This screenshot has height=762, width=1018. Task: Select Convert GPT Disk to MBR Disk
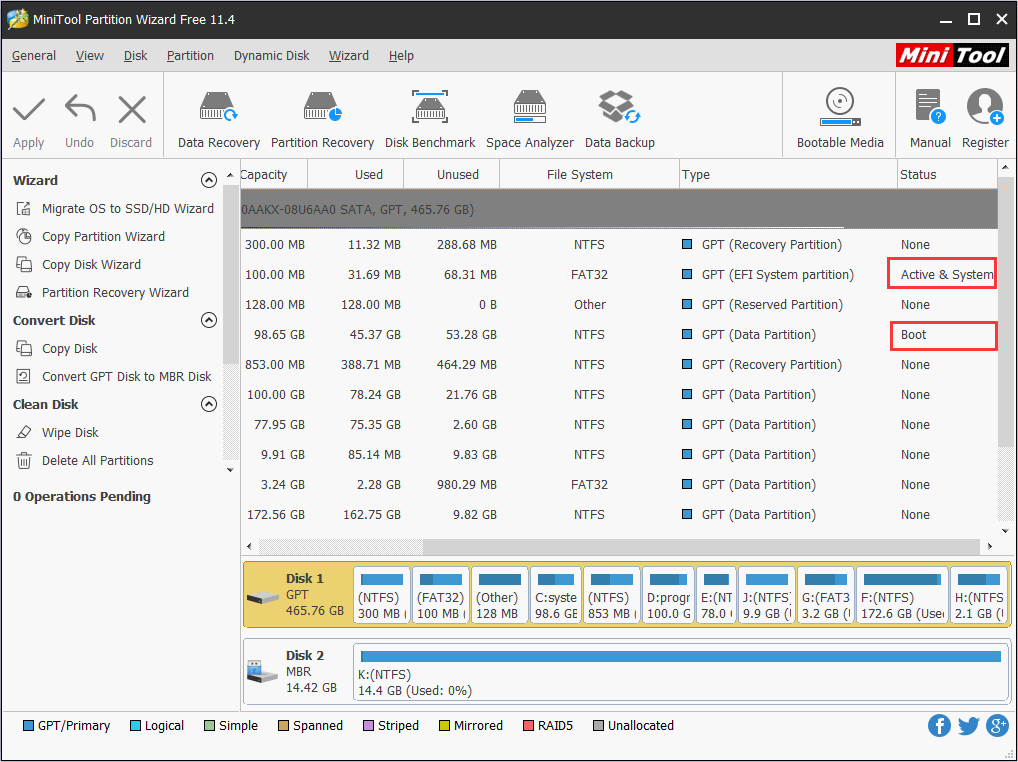click(126, 377)
